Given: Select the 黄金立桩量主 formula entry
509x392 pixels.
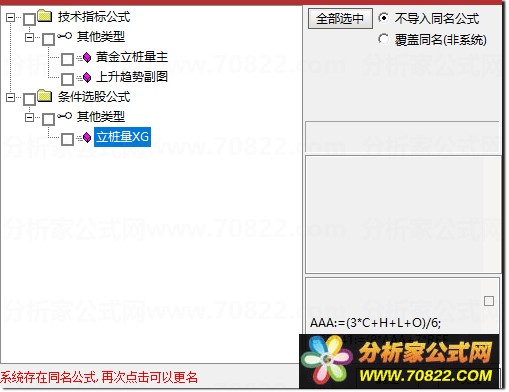Looking at the screenshot, I should coord(132,57).
